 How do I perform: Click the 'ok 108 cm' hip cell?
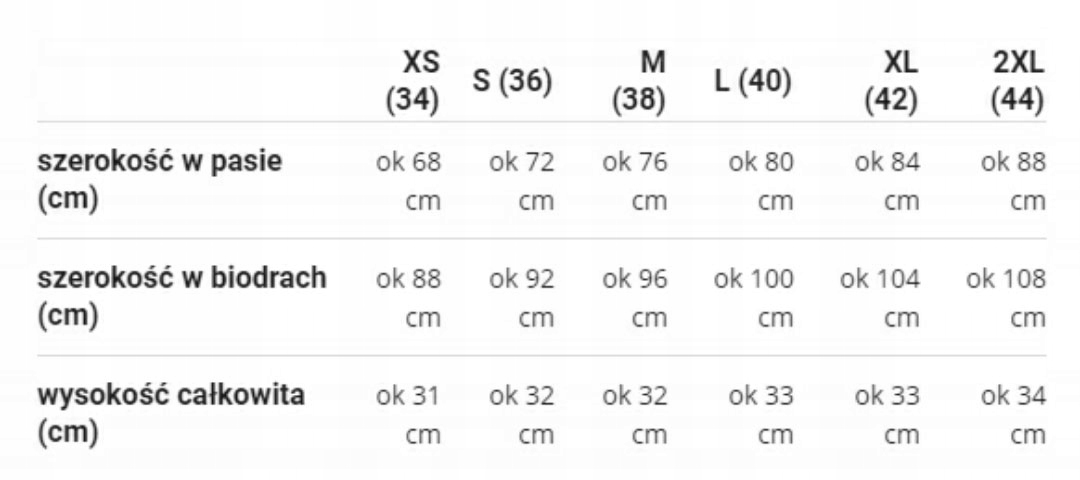(x=1006, y=297)
